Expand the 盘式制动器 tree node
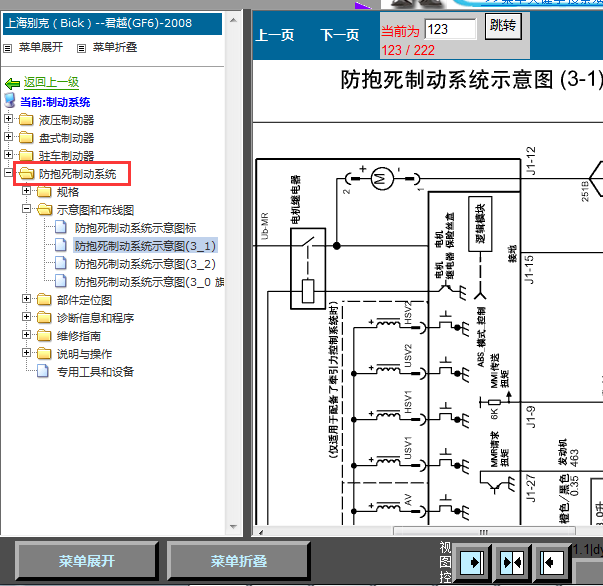This screenshot has height=586, width=603. point(8,137)
